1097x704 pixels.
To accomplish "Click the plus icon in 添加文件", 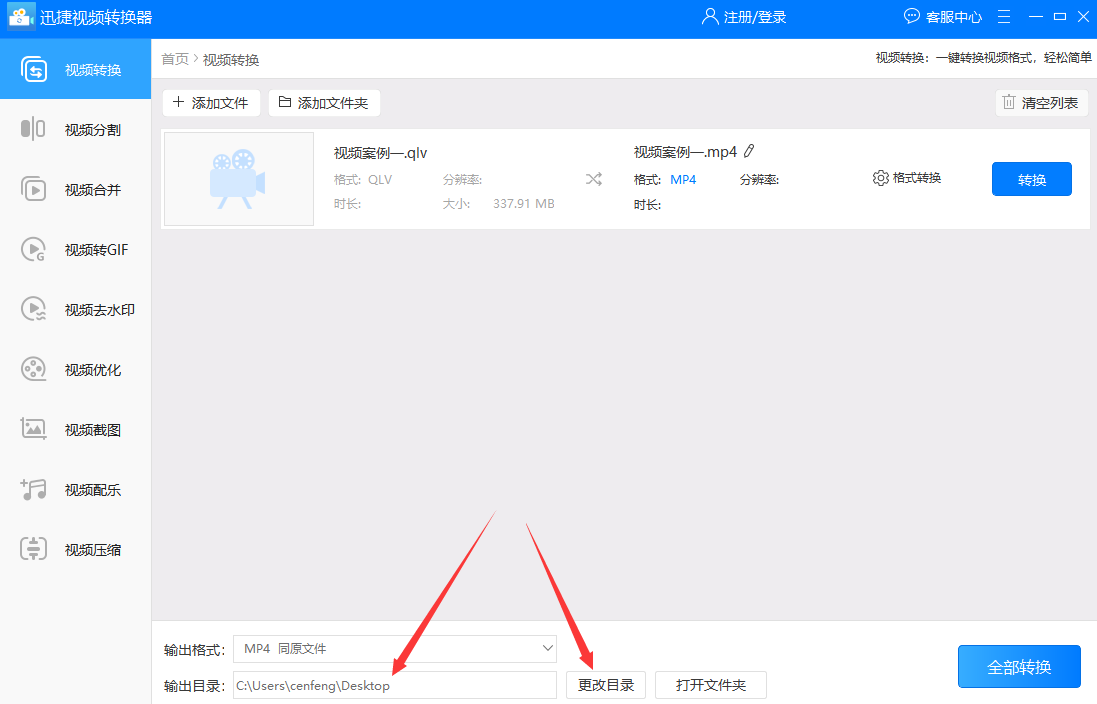I will pos(178,102).
